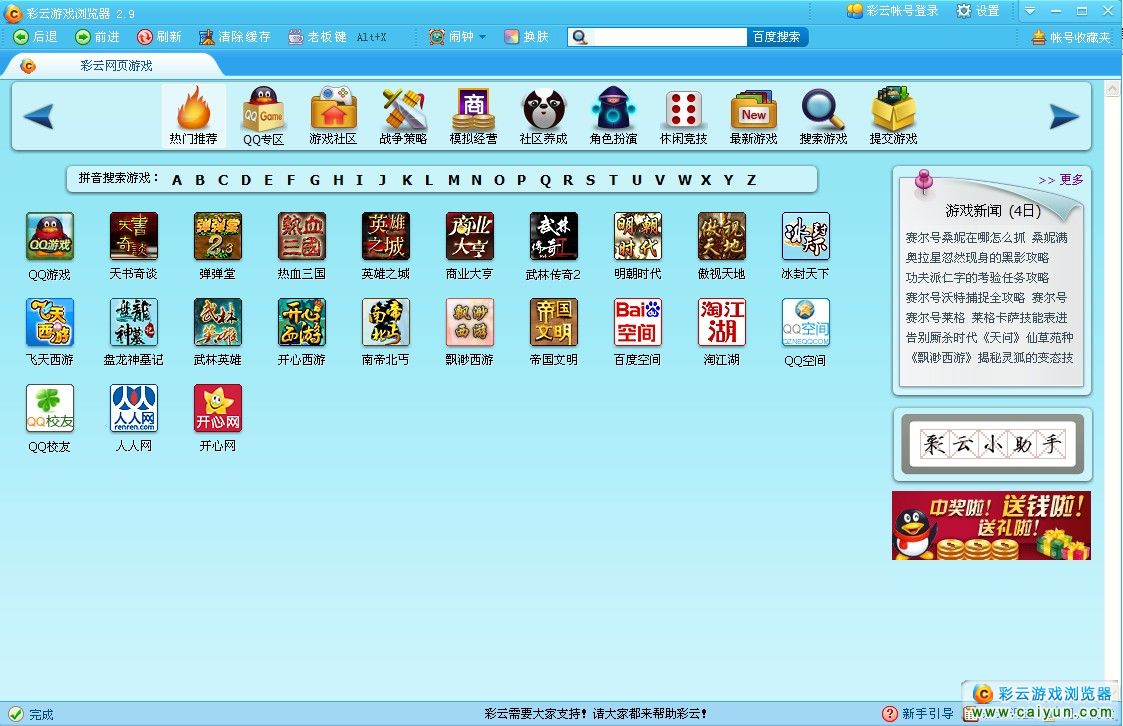Click inside the Baidu search input field
Image resolution: width=1123 pixels, height=726 pixels.
(668, 37)
